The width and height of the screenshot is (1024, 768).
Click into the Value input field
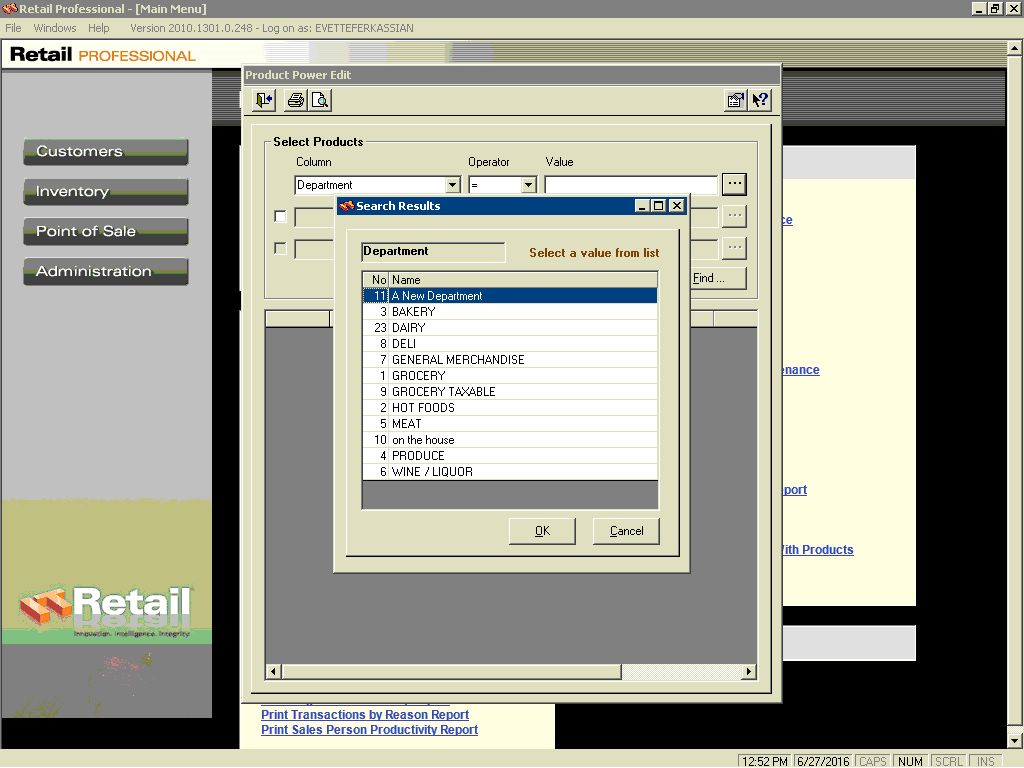tap(631, 185)
